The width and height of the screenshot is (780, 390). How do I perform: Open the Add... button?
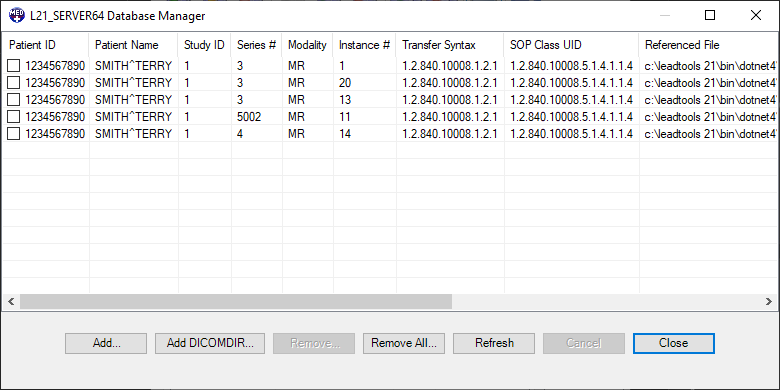click(x=106, y=343)
